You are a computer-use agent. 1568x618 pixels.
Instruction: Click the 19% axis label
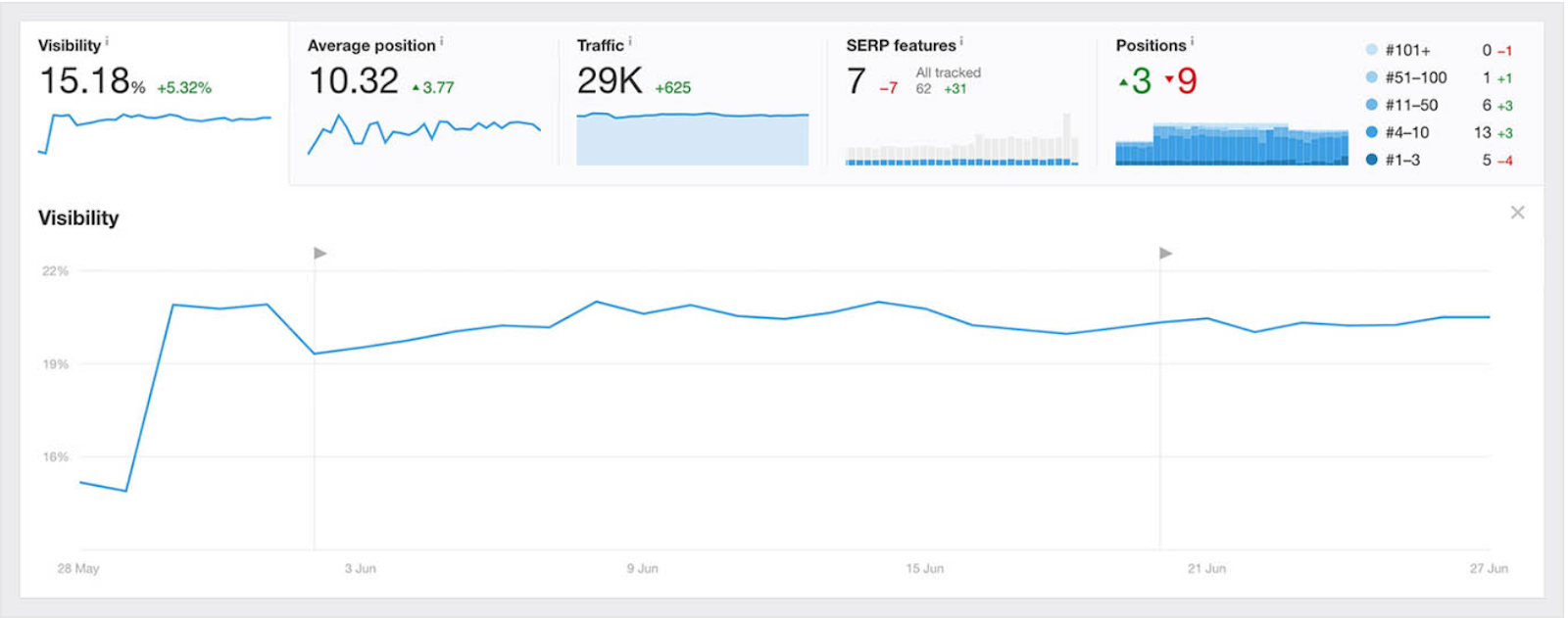(x=55, y=363)
